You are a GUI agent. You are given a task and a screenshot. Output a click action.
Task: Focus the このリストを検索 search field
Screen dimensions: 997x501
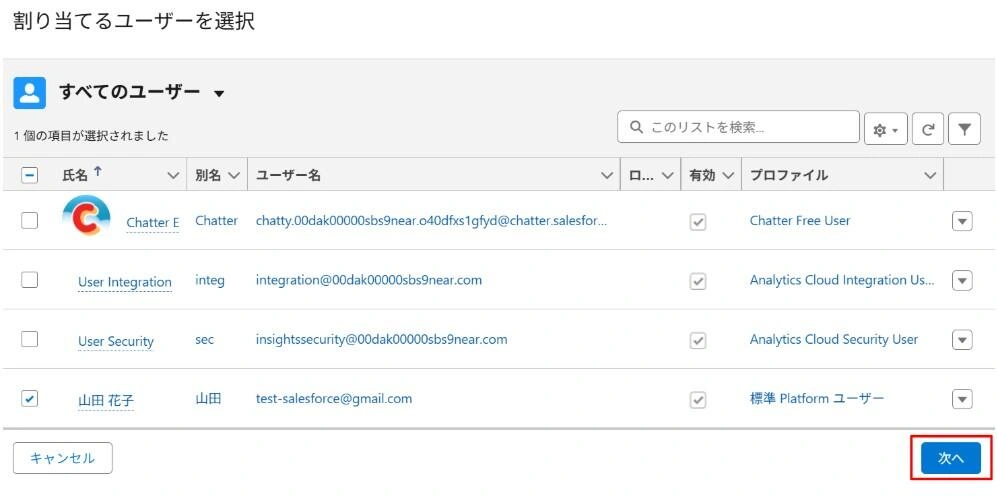click(738, 127)
